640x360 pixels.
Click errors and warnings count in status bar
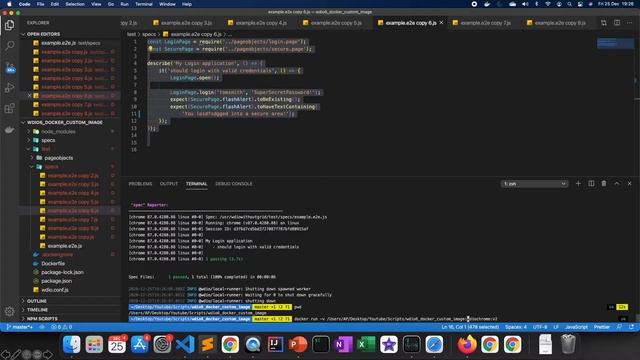[61, 327]
